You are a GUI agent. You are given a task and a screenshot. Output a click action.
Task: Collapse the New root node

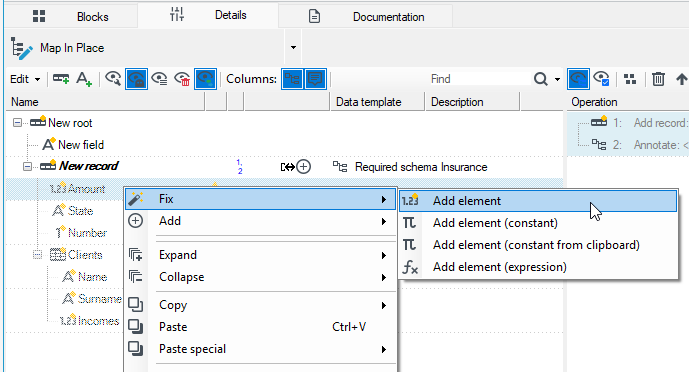pos(17,123)
